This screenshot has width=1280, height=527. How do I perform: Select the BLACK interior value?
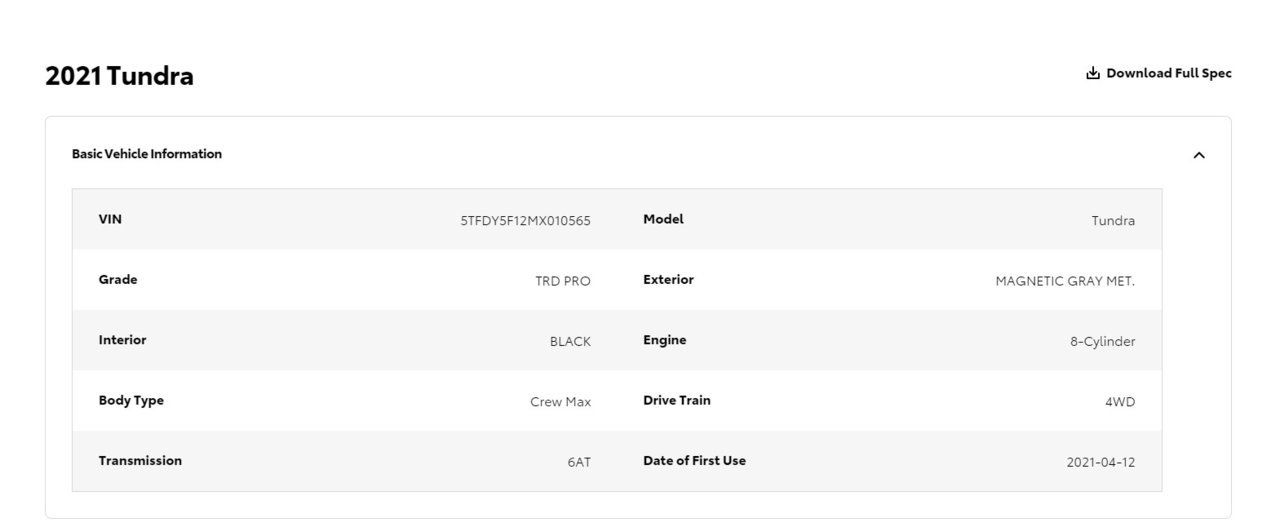click(x=570, y=341)
